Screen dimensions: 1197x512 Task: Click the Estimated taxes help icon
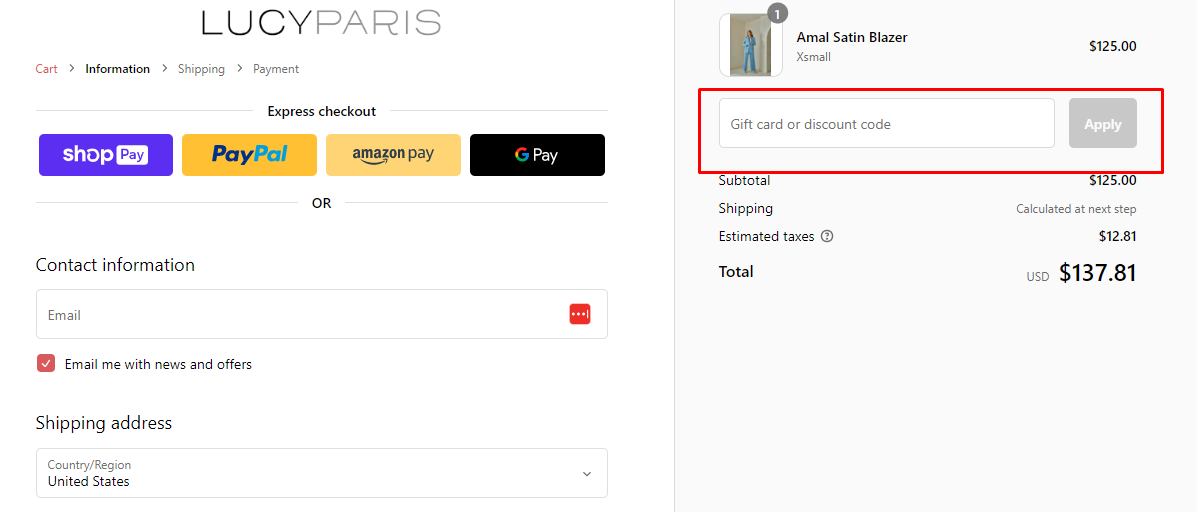pyautogui.click(x=827, y=237)
